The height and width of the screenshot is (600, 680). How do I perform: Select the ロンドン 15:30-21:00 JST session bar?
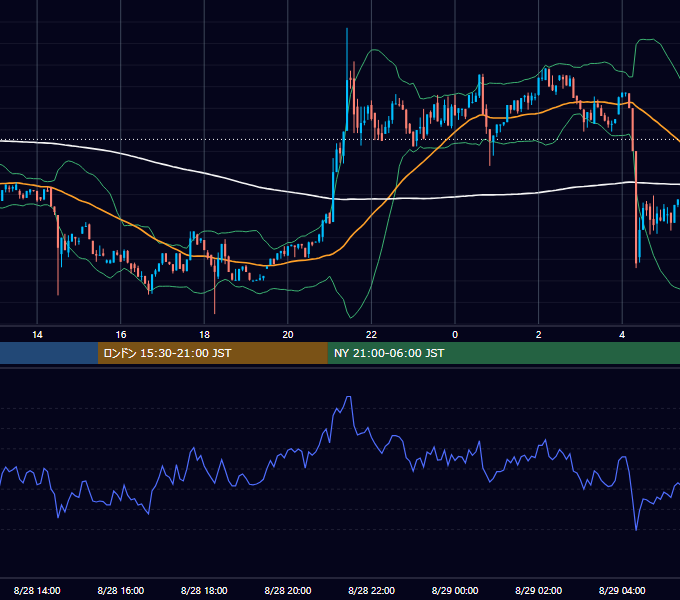212,353
